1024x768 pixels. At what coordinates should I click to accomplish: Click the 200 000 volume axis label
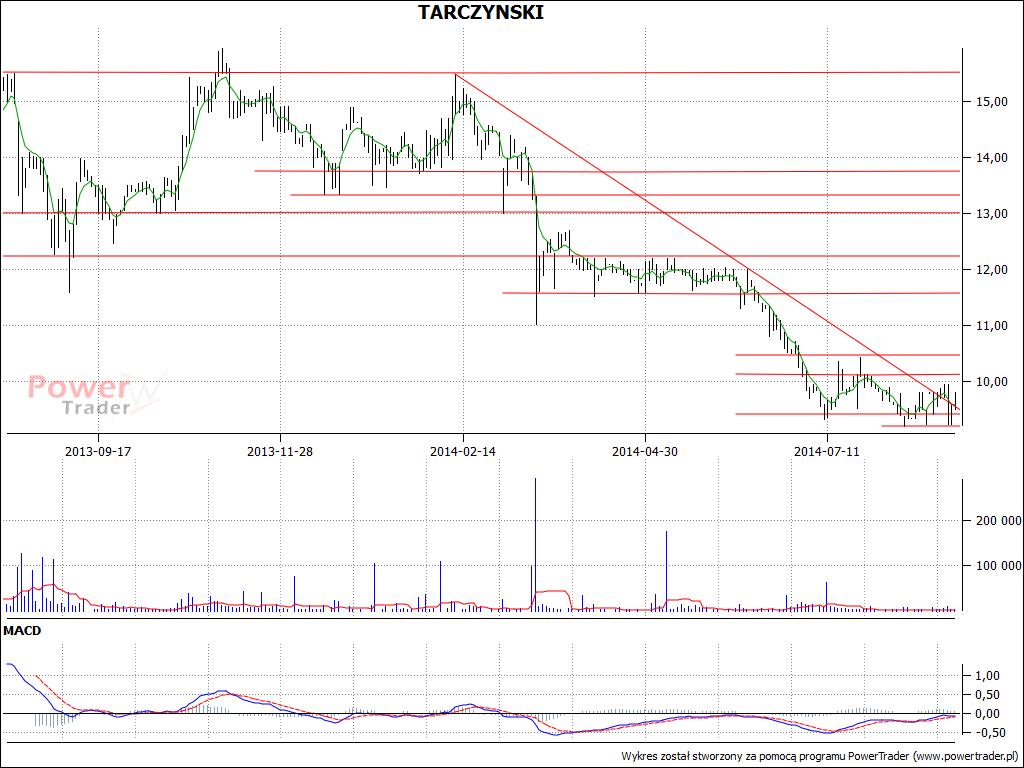(999, 521)
